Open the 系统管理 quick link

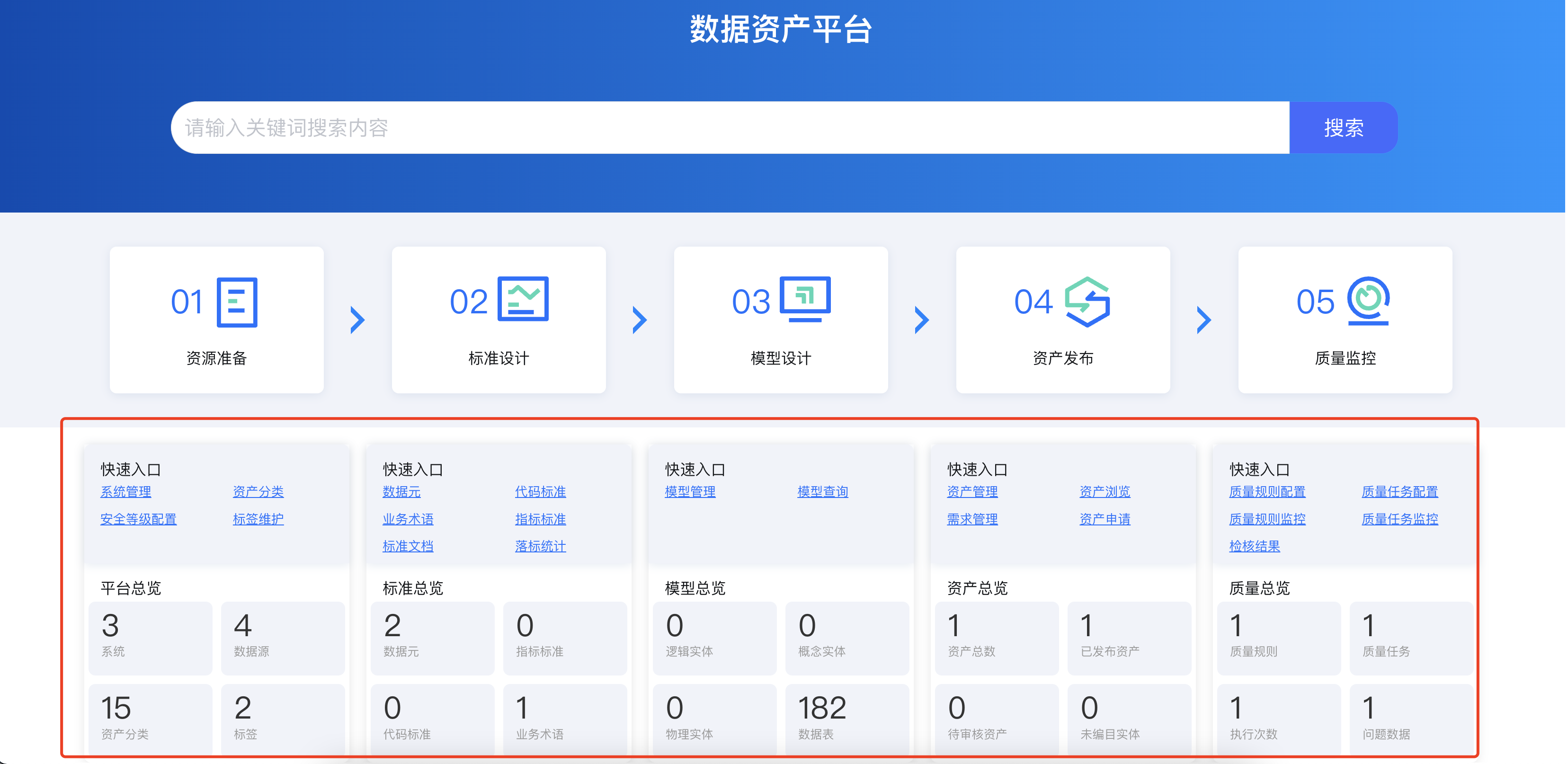[x=126, y=491]
